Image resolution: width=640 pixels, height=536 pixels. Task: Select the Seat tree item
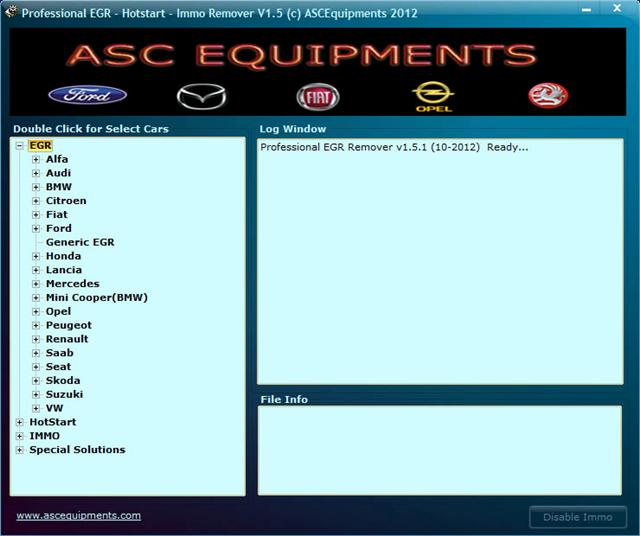click(58, 367)
